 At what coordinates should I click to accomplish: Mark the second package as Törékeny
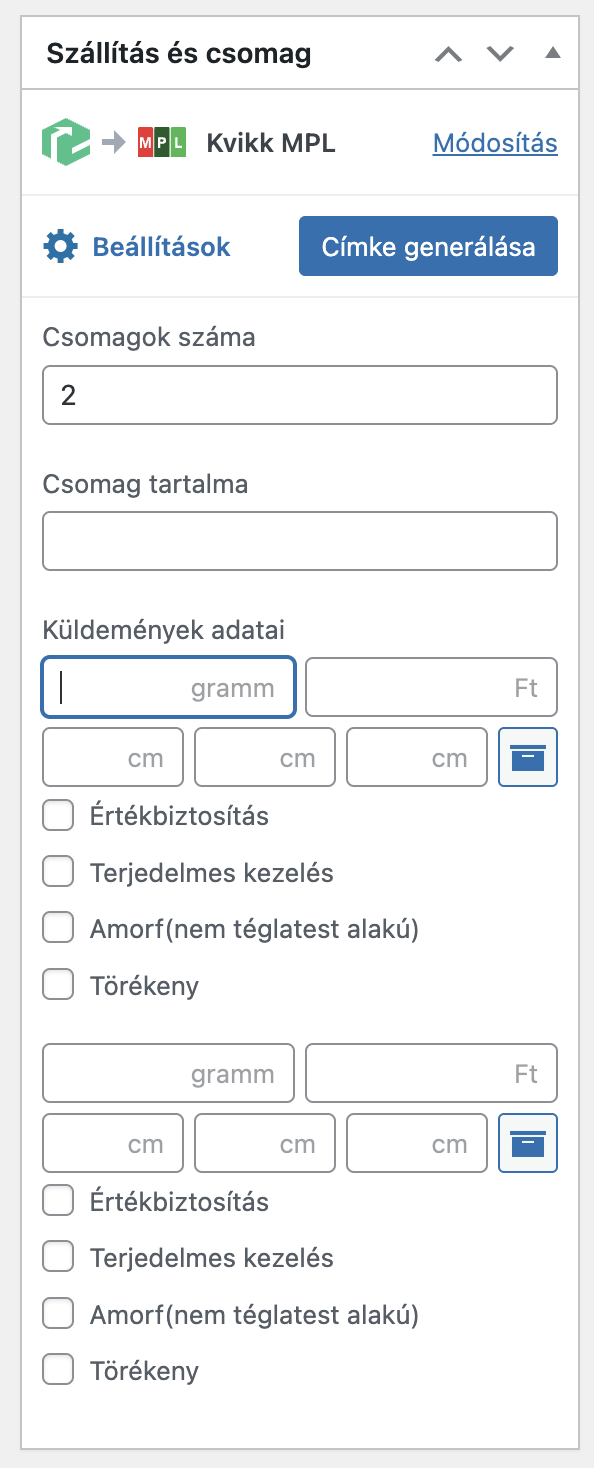tap(58, 1369)
